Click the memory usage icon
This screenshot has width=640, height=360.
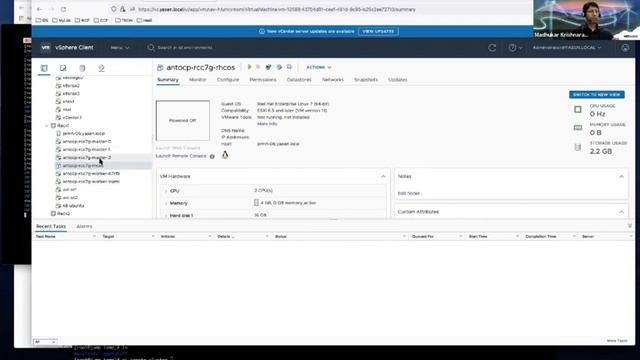tap(578, 128)
